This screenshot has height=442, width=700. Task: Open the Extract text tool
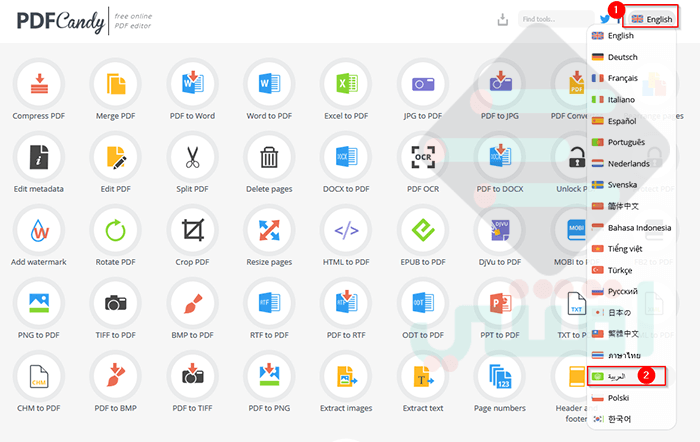423,377
